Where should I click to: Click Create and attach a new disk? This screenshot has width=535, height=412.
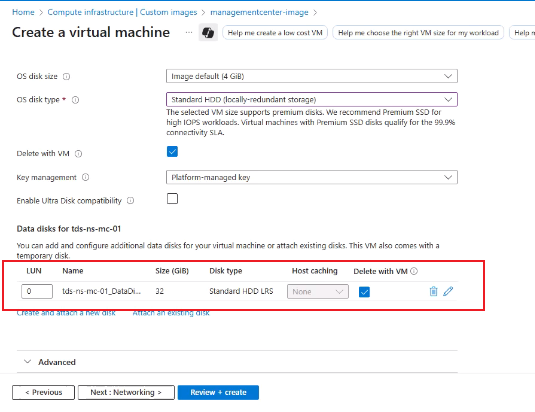tap(66, 313)
